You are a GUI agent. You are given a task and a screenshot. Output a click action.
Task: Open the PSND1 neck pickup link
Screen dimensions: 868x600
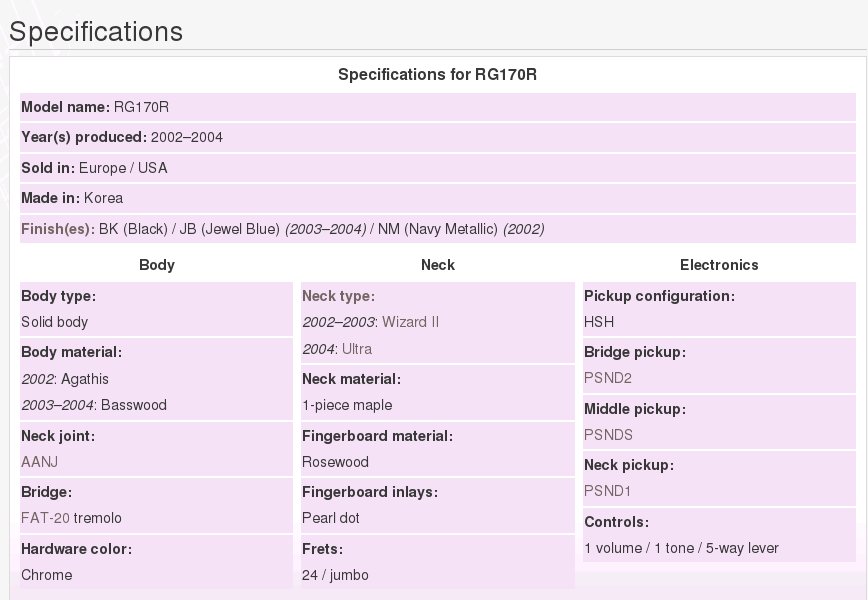point(608,491)
